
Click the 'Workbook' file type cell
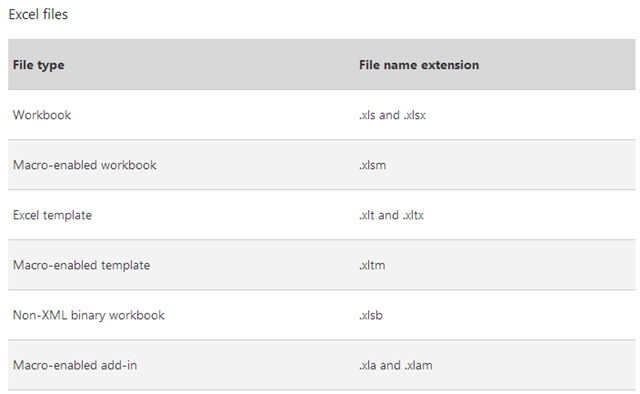point(42,115)
